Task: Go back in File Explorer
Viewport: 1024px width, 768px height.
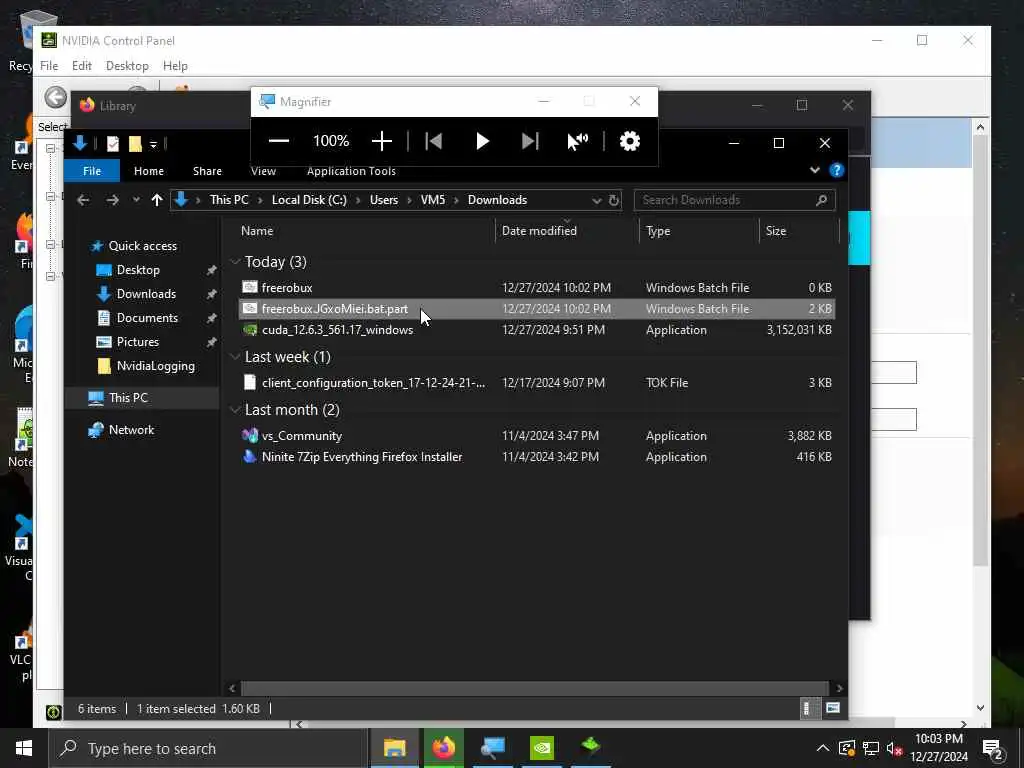Action: click(x=83, y=200)
